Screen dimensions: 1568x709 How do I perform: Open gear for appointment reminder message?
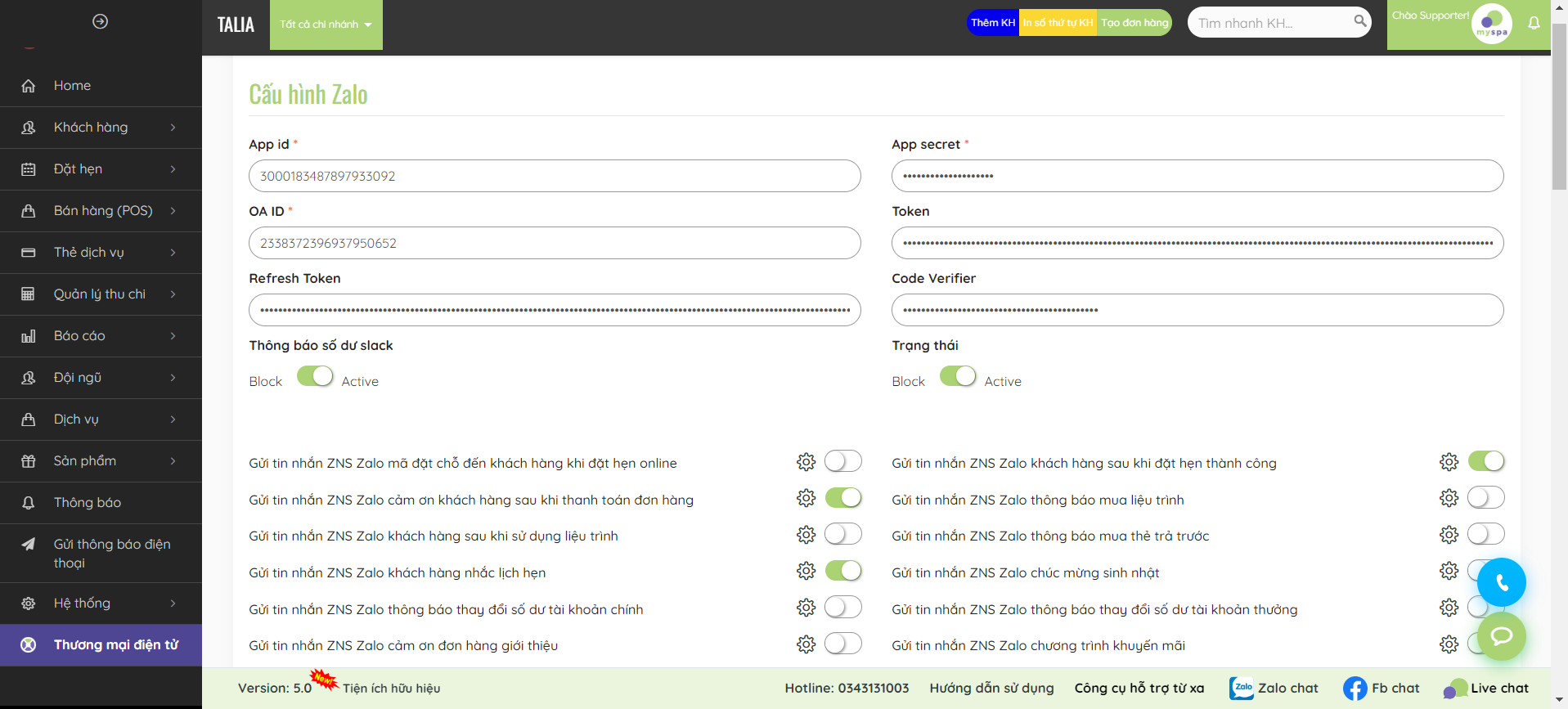pos(806,571)
